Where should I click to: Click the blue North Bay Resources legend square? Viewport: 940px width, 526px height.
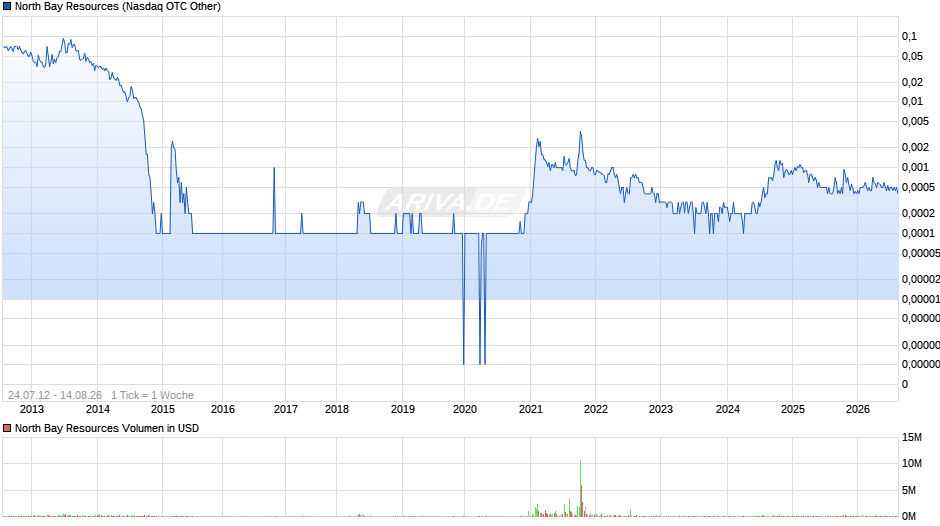click(7, 7)
